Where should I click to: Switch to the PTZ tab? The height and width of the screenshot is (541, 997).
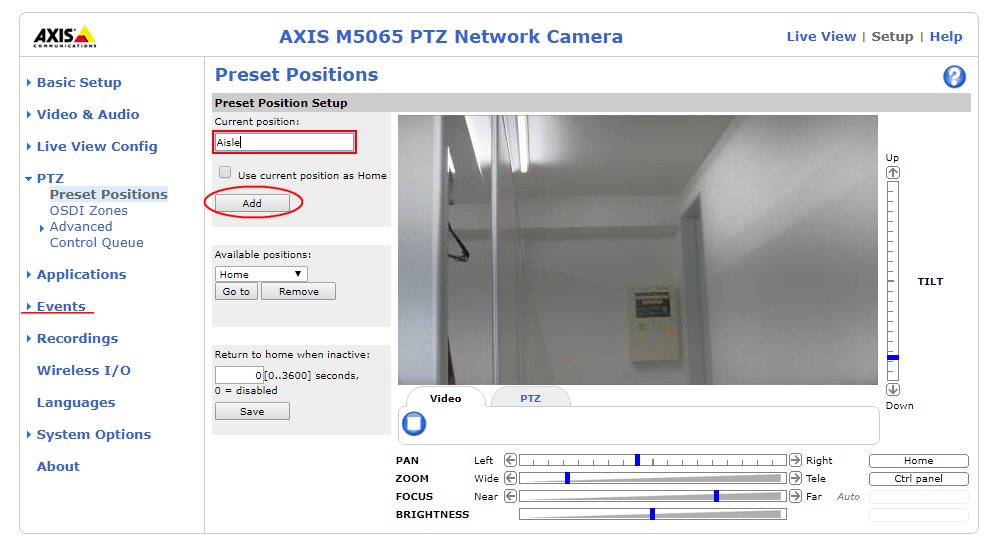click(530, 398)
